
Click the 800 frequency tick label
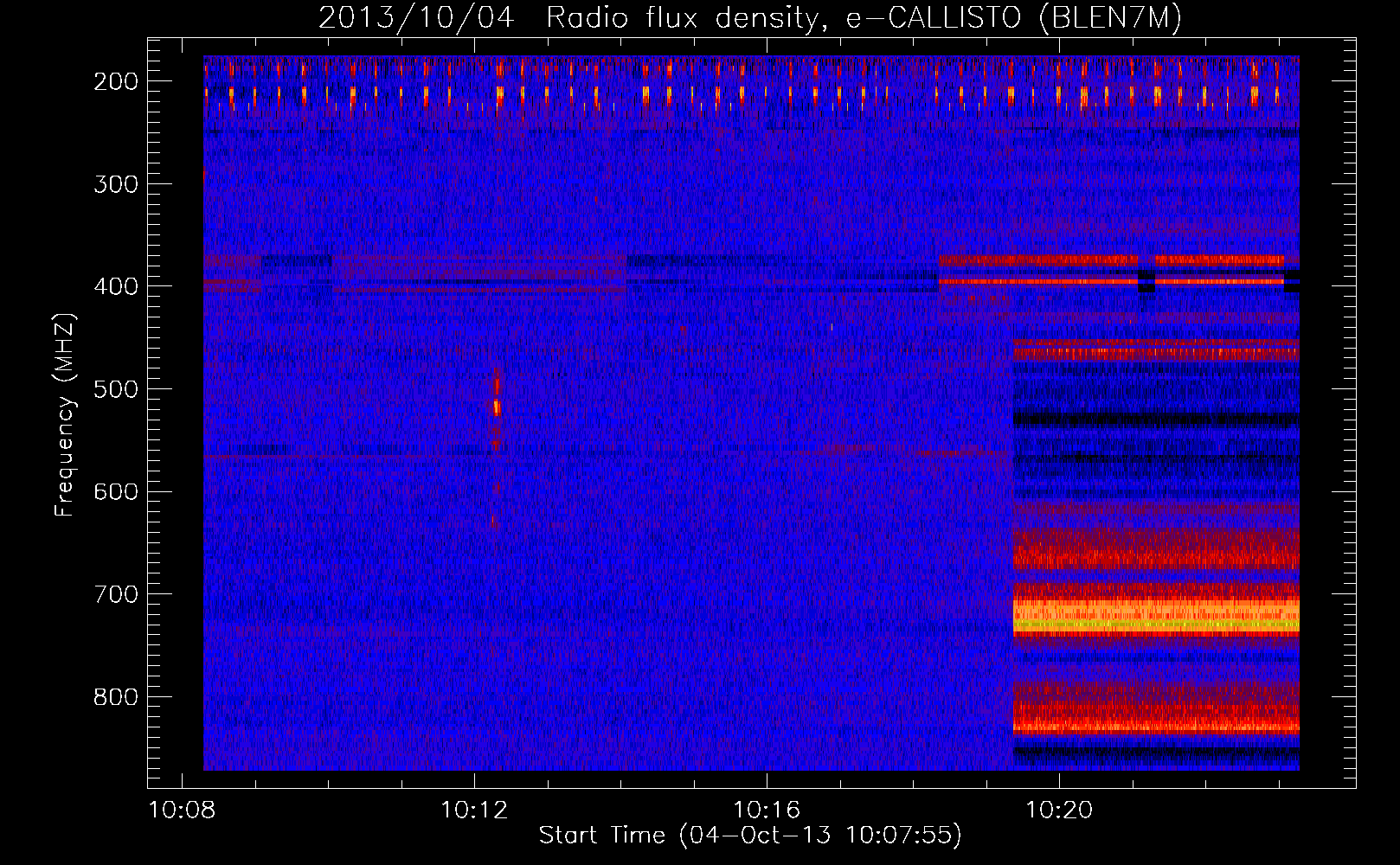pyautogui.click(x=116, y=697)
